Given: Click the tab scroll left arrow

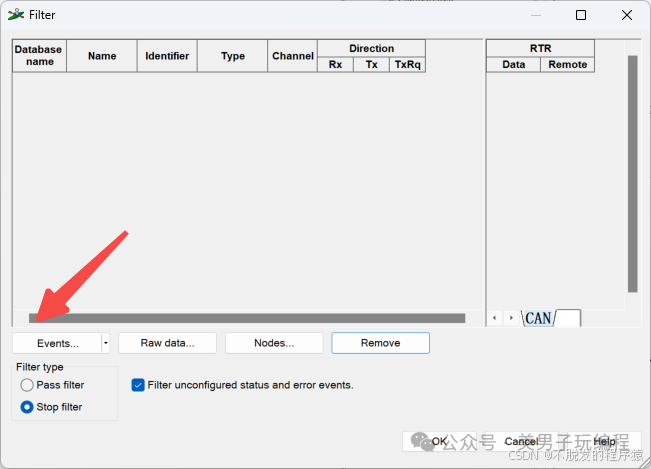Looking at the screenshot, I should pyautogui.click(x=494, y=318).
